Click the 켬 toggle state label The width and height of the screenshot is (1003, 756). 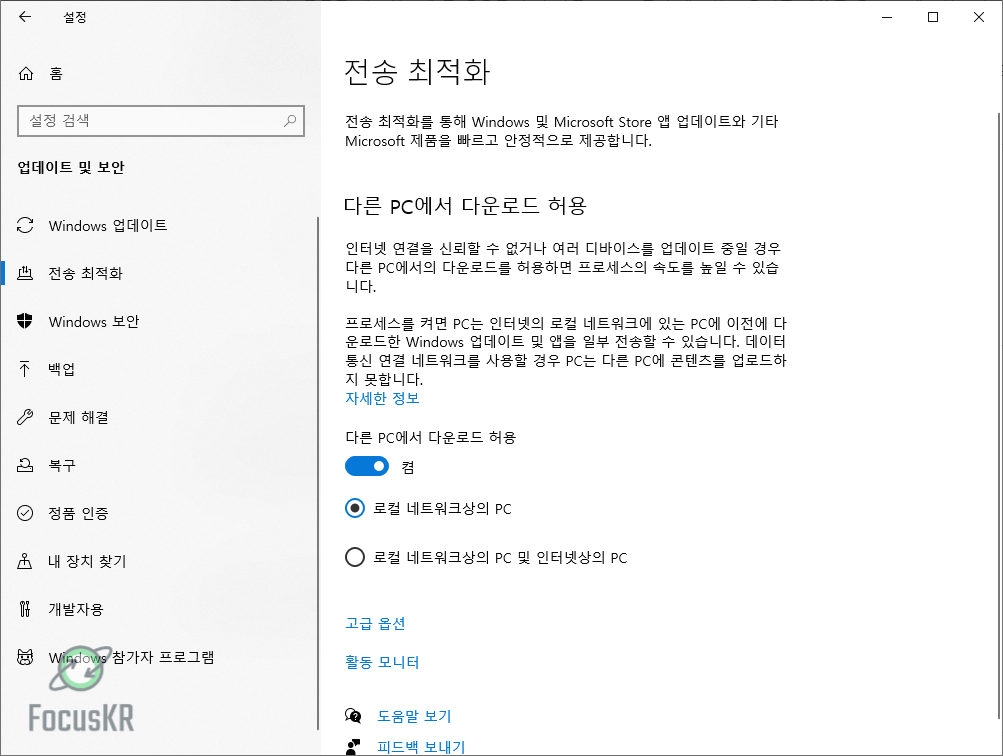[407, 467]
